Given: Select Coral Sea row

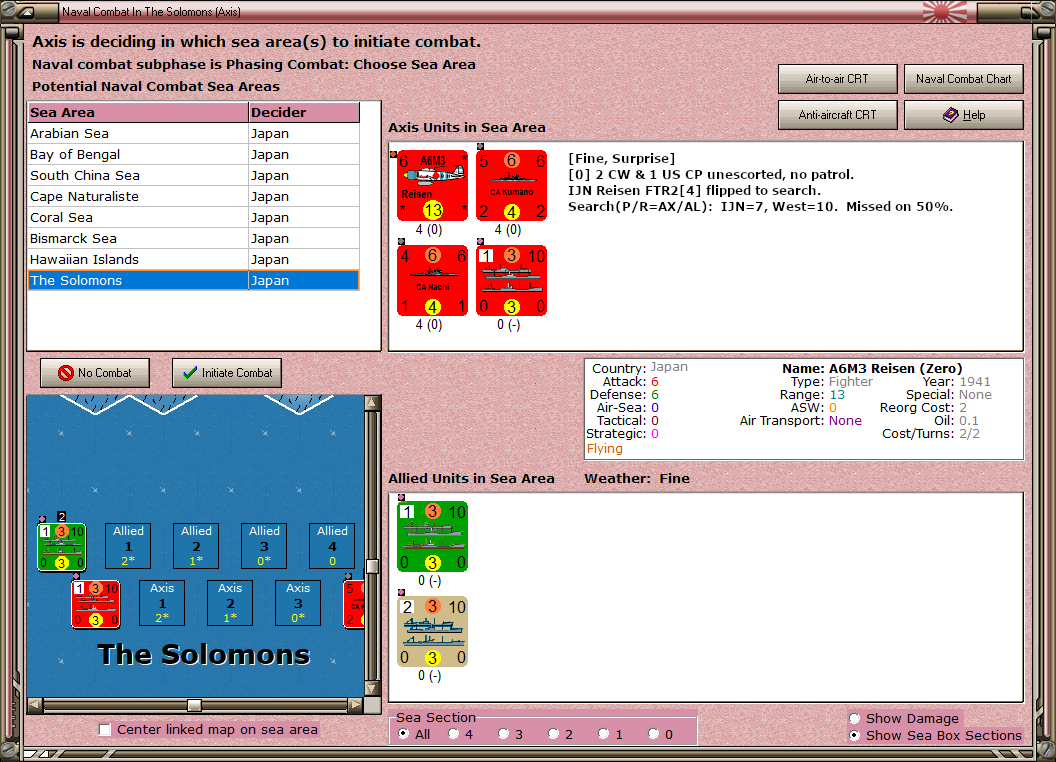Looking at the screenshot, I should pos(194,217).
